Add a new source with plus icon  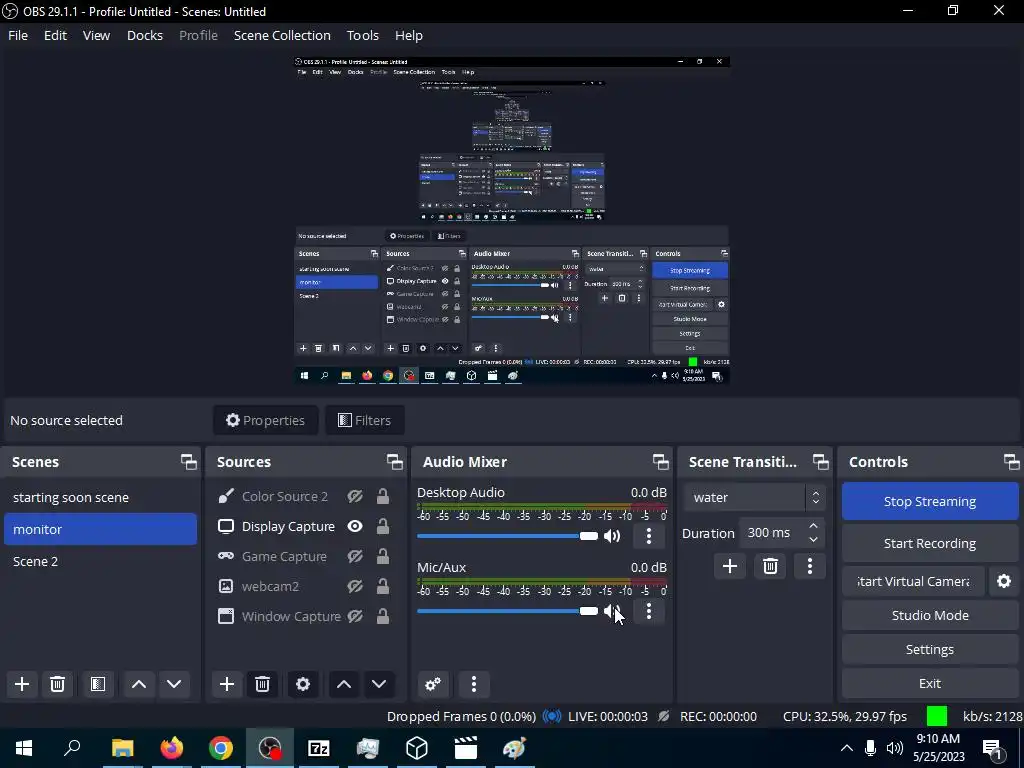point(227,684)
